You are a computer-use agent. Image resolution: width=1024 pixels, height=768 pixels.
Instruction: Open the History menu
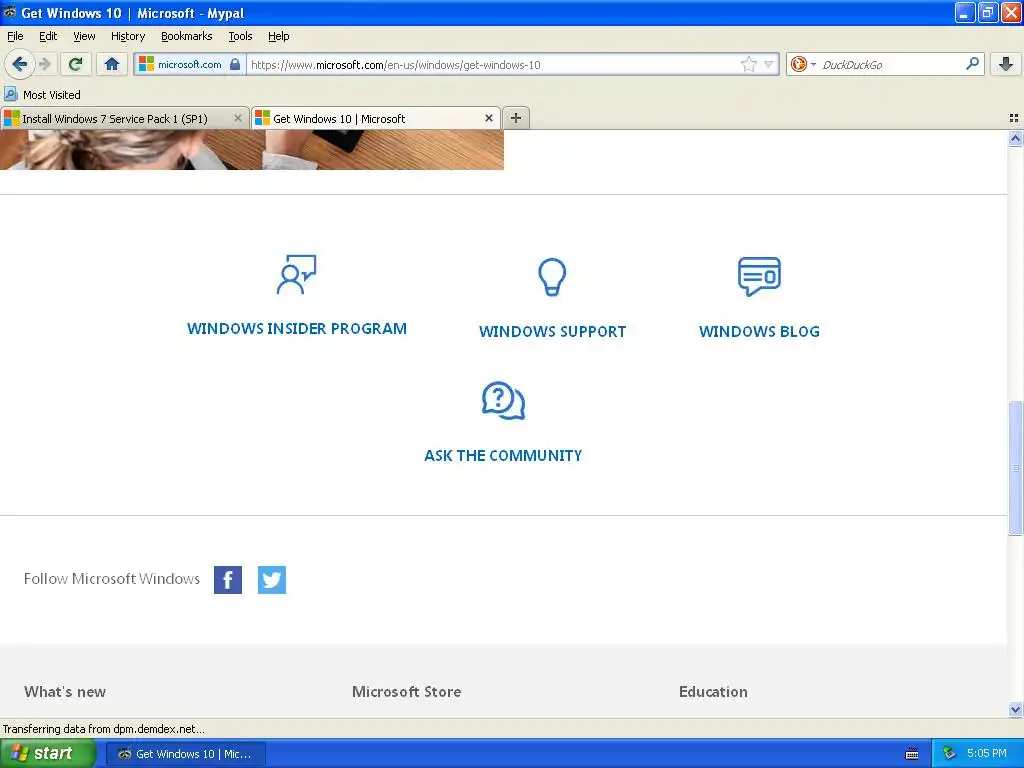pos(127,36)
